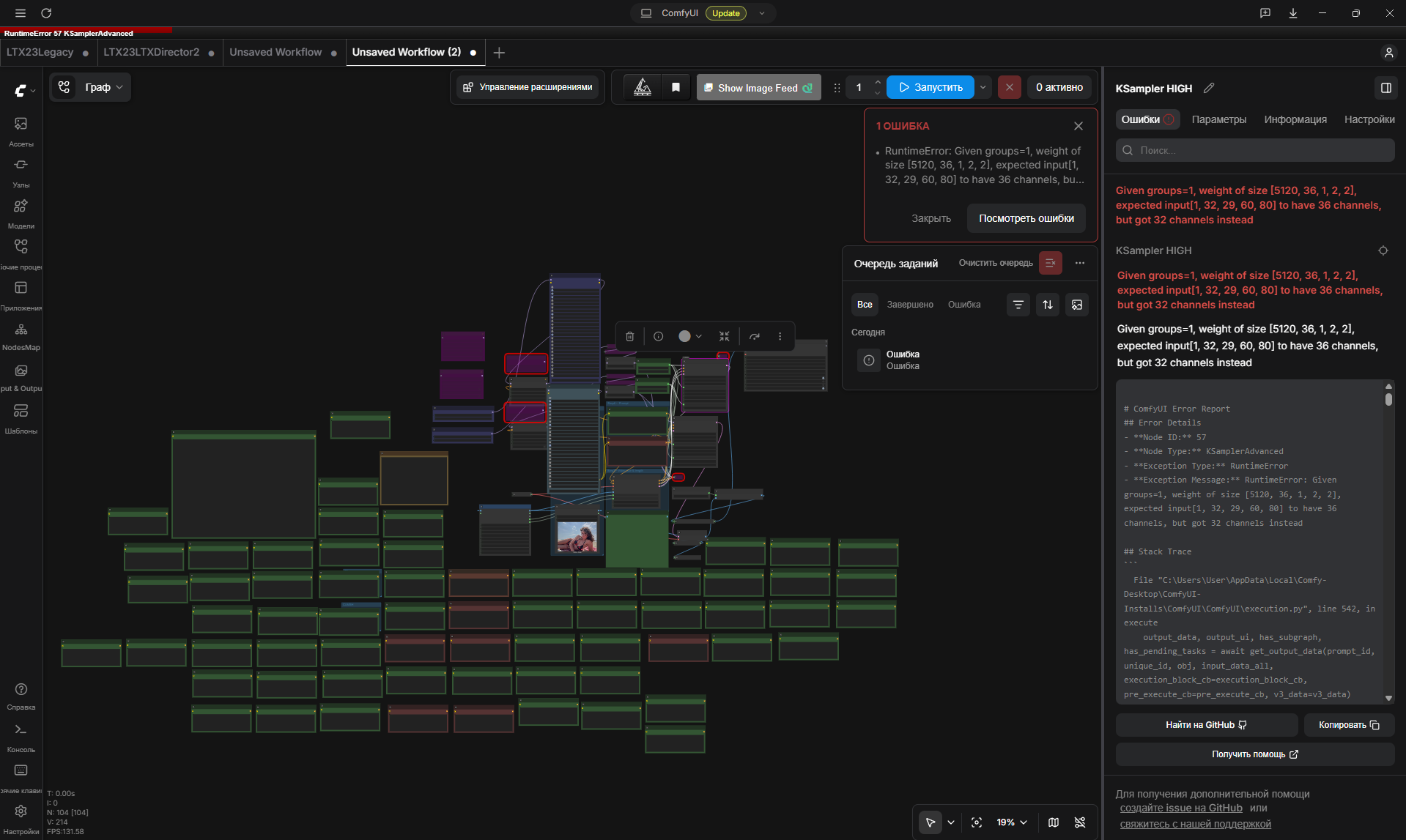Open the hamburger main menu
The width and height of the screenshot is (1406, 840).
21,13
